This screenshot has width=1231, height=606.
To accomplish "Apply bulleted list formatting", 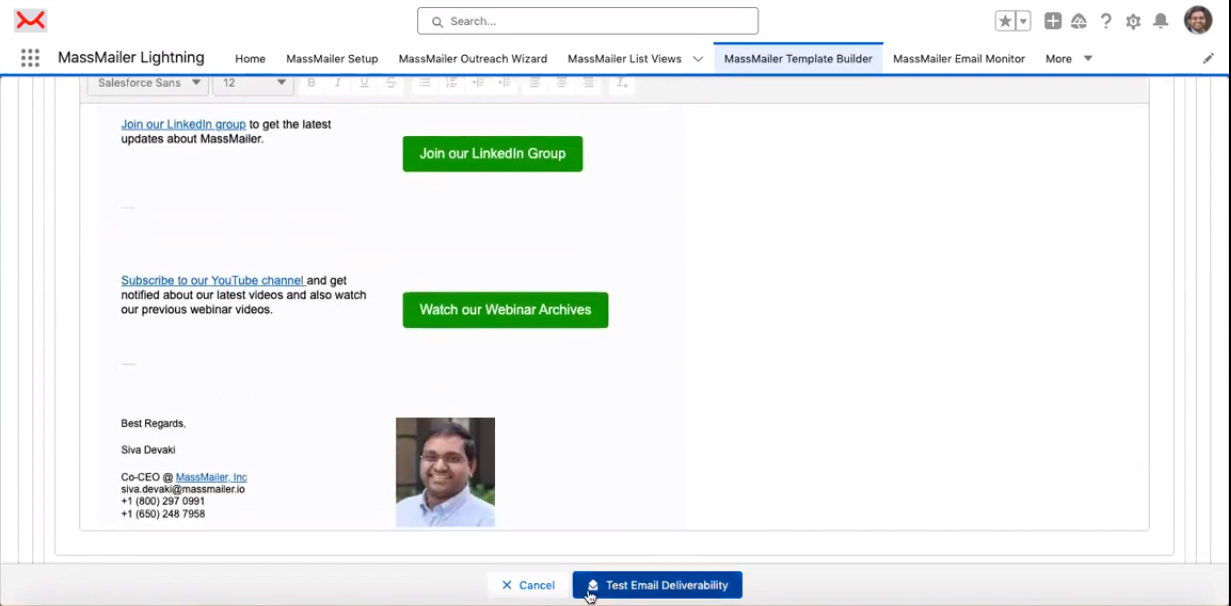I will [x=425, y=83].
